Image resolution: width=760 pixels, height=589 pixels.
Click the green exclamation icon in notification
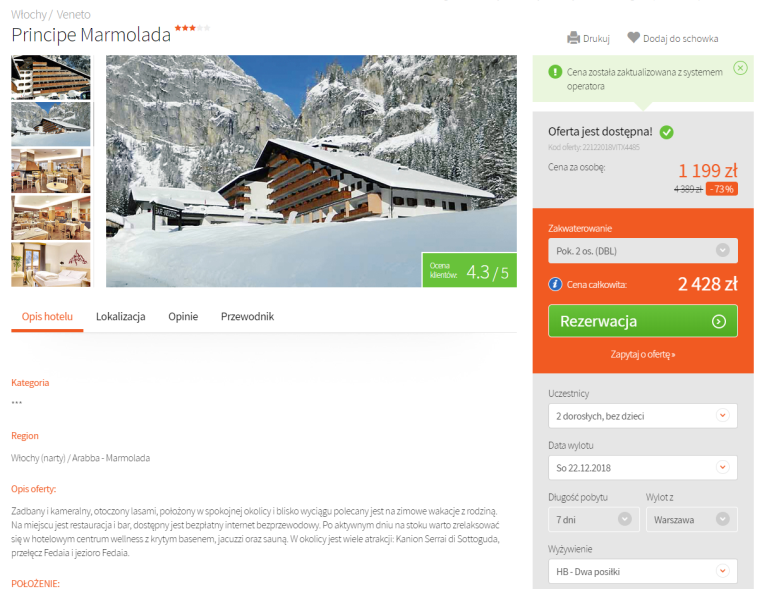(555, 72)
